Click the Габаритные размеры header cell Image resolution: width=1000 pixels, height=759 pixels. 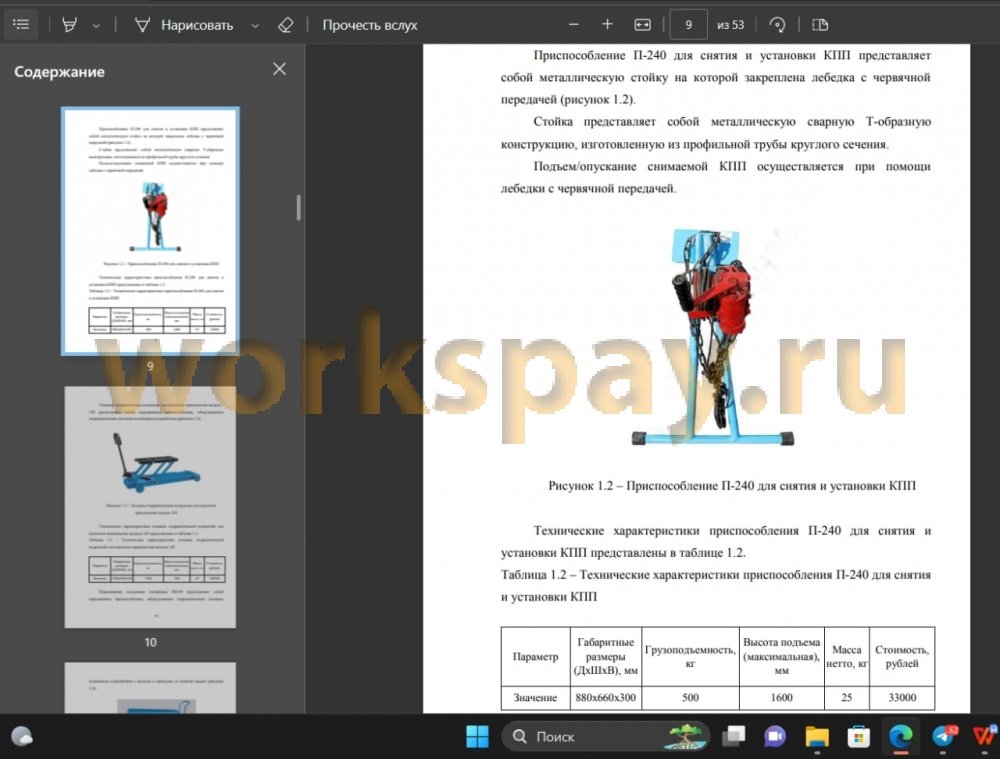[606, 656]
